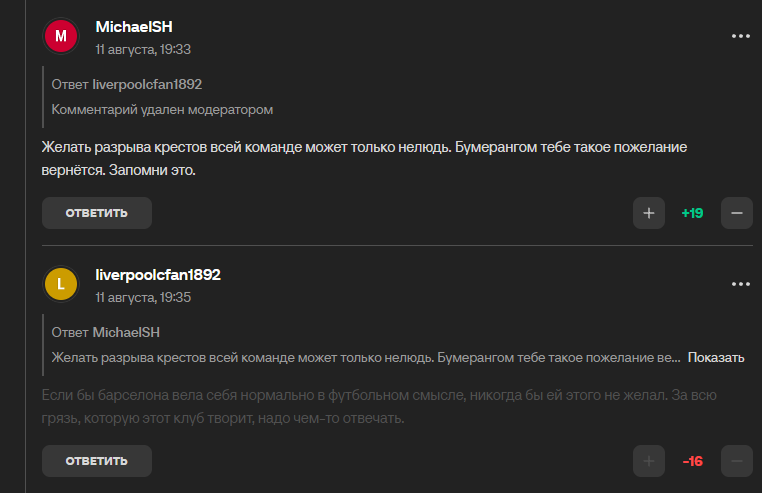Click the +19 rating score
This screenshot has width=762, height=493.
(x=693, y=213)
